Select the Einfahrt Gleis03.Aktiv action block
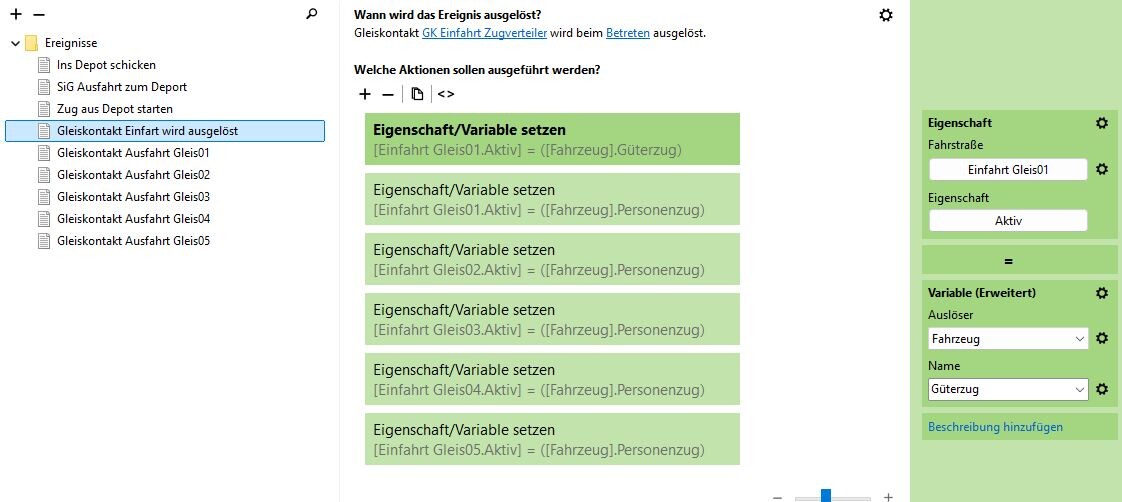1122x502 pixels. coord(552,319)
